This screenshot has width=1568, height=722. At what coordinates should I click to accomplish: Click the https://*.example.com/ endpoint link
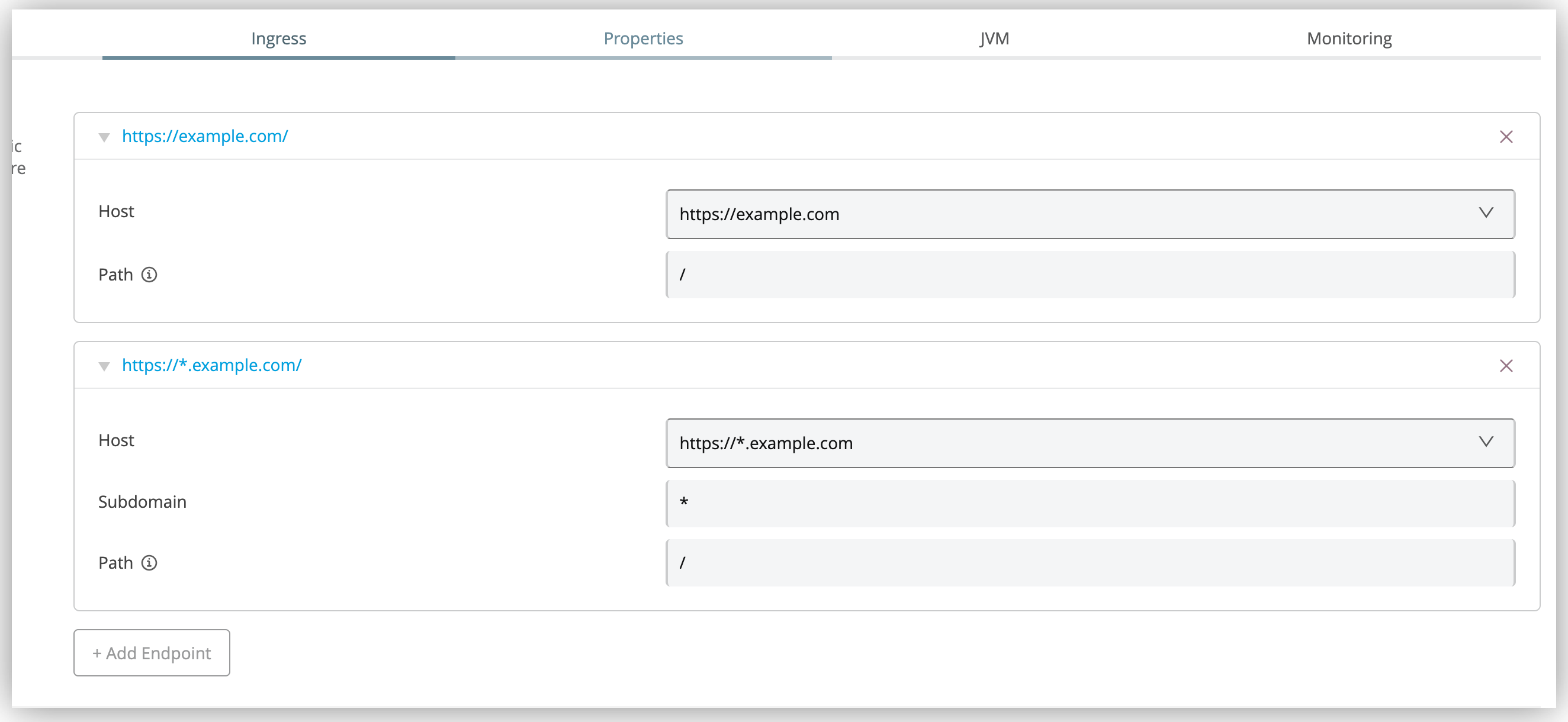[211, 365]
